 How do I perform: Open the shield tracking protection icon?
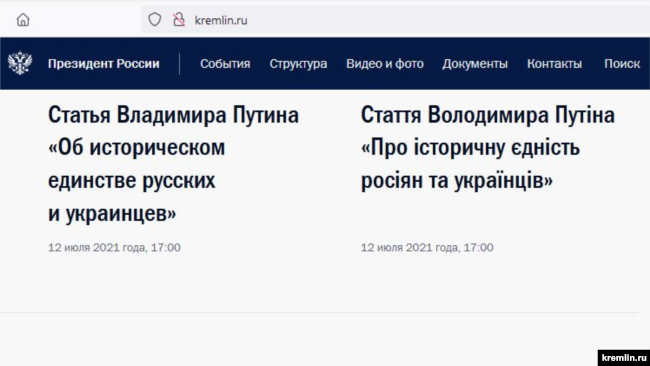(x=155, y=19)
